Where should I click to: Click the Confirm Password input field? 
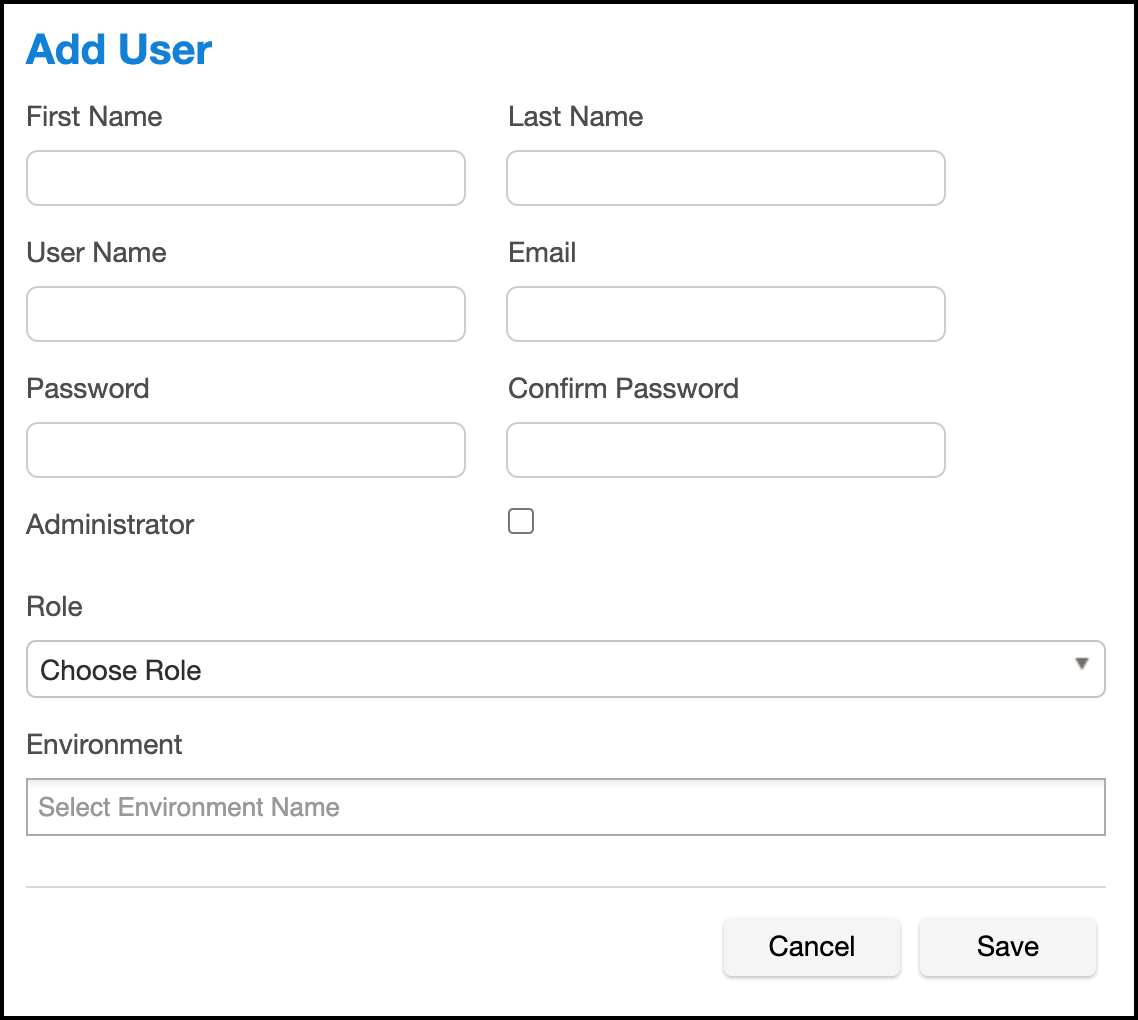click(726, 450)
